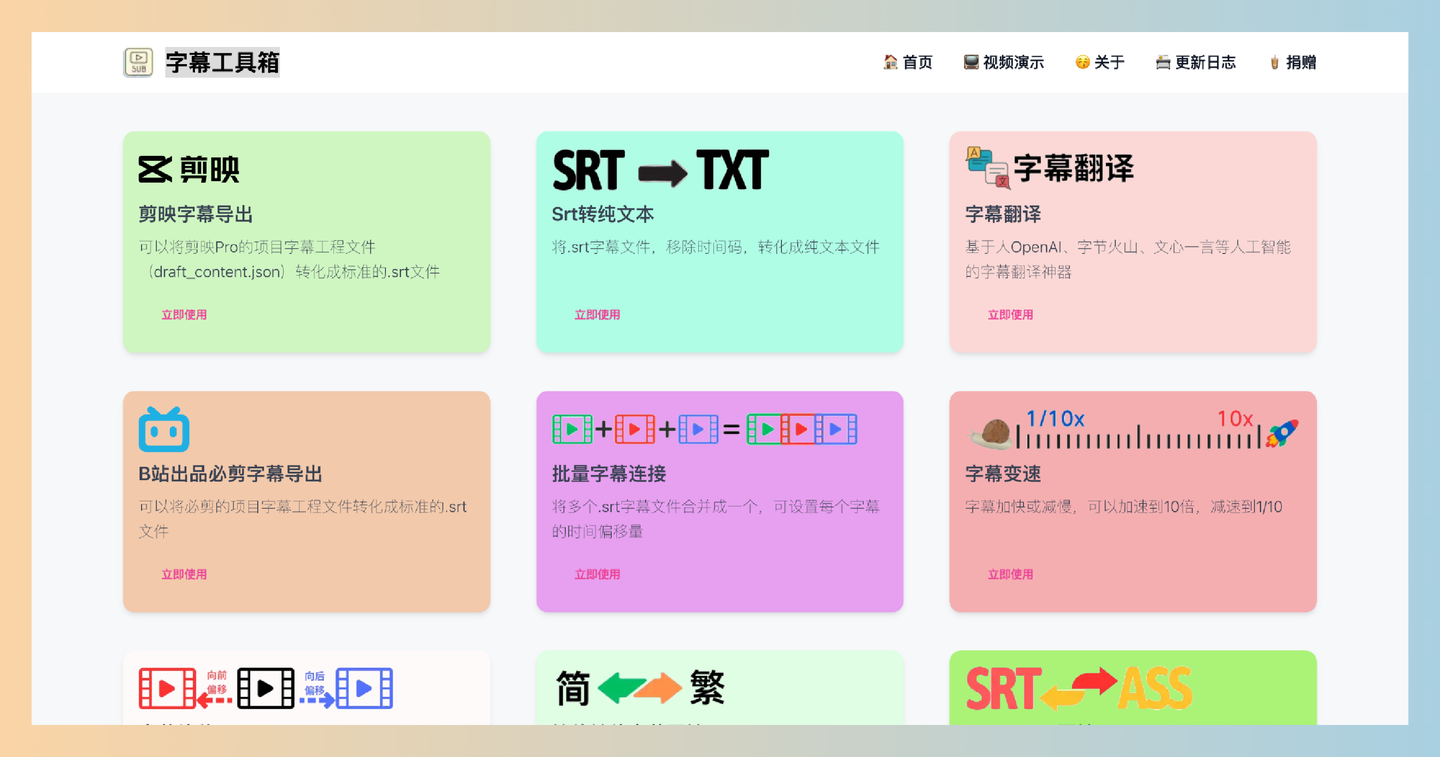Screen dimensions: 1440x757
Task: Click the Bilibili TV logo icon
Action: point(164,429)
